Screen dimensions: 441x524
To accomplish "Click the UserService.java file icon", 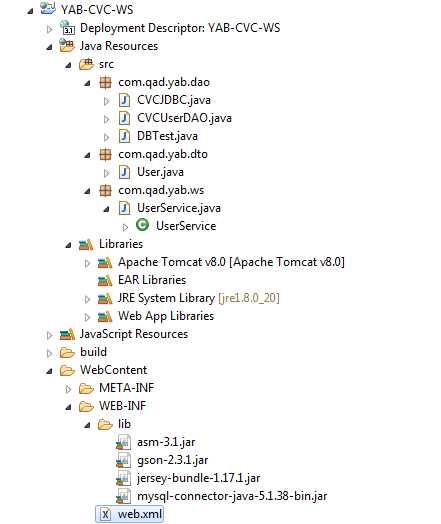I will point(124,208).
